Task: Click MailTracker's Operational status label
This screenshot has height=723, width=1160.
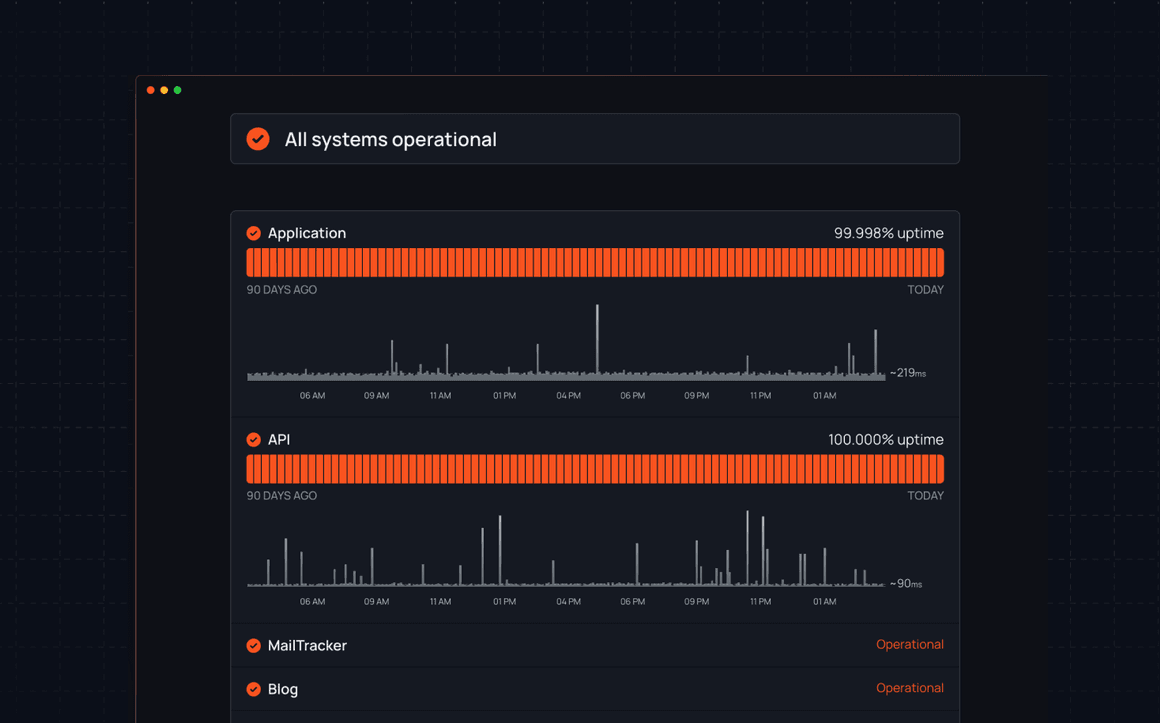Action: click(x=910, y=645)
